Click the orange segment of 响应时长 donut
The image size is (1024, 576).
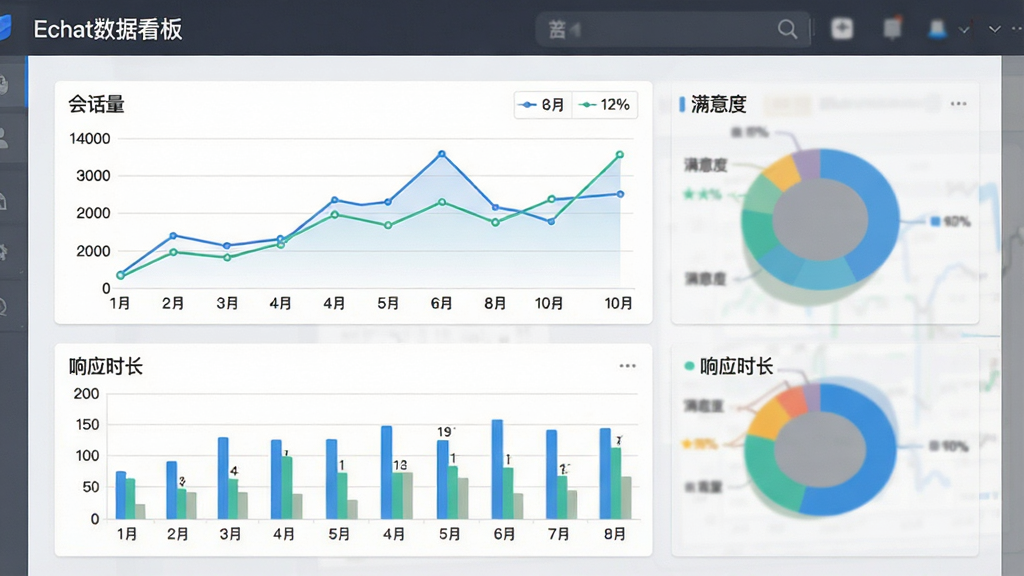[x=791, y=400]
